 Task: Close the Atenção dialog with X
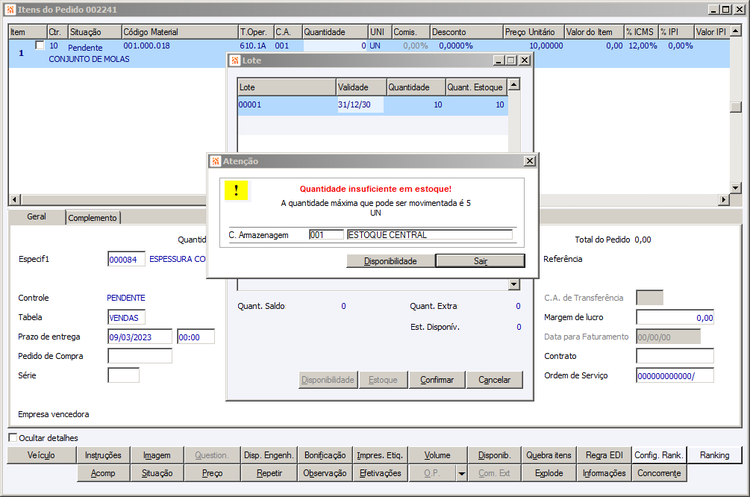tap(529, 161)
